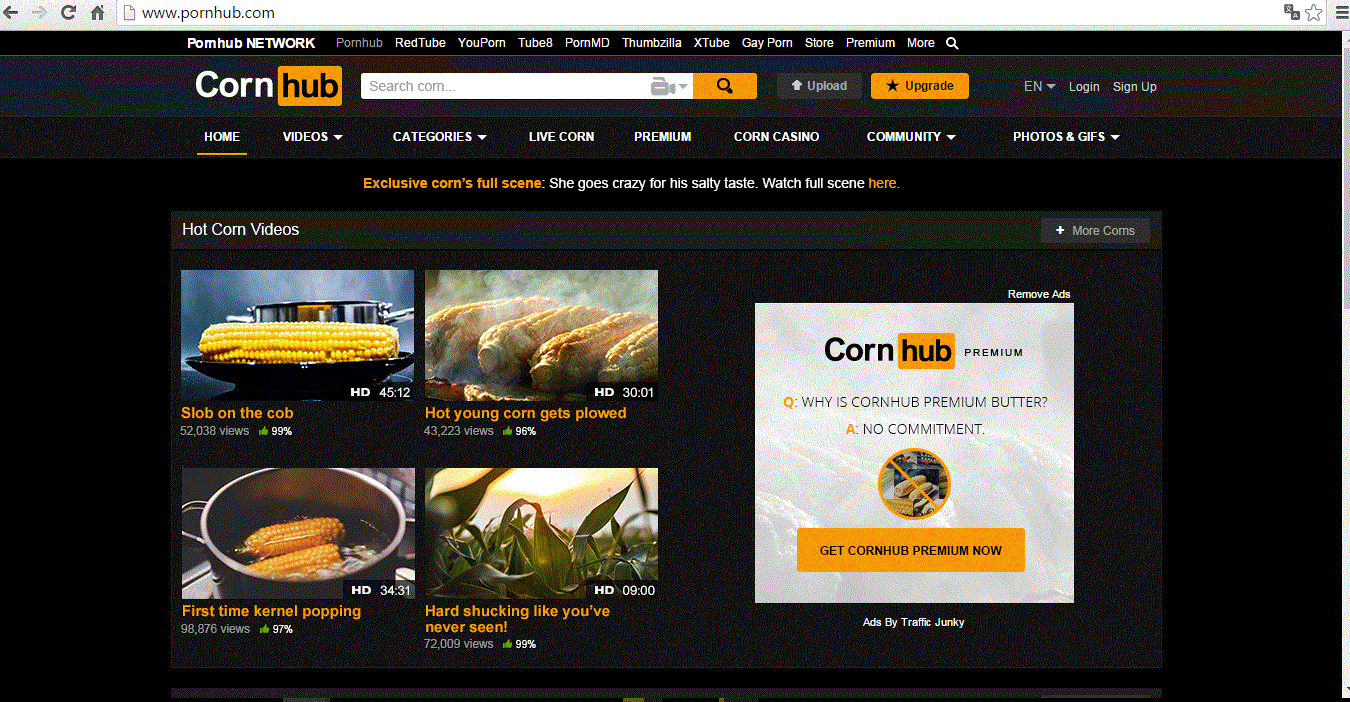Open the Slob on the cob thumbnail
Viewport: 1350px width, 702px height.
297,335
